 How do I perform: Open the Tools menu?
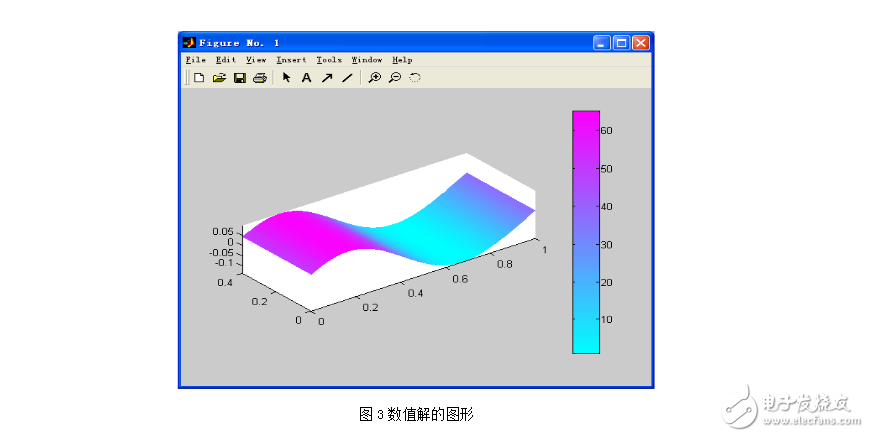click(x=329, y=60)
